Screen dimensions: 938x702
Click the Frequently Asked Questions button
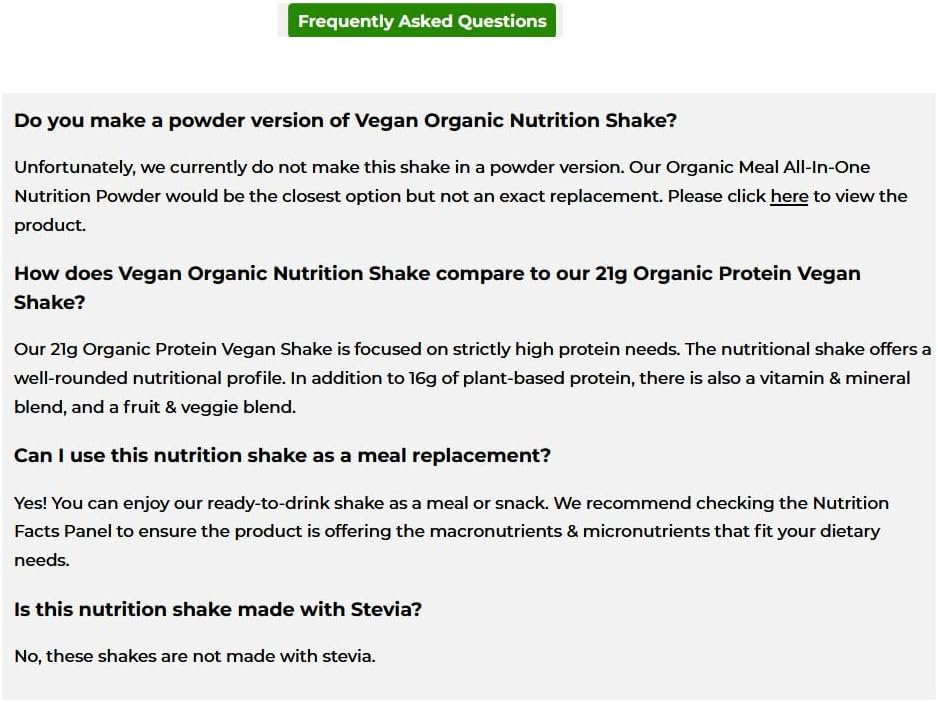[421, 21]
